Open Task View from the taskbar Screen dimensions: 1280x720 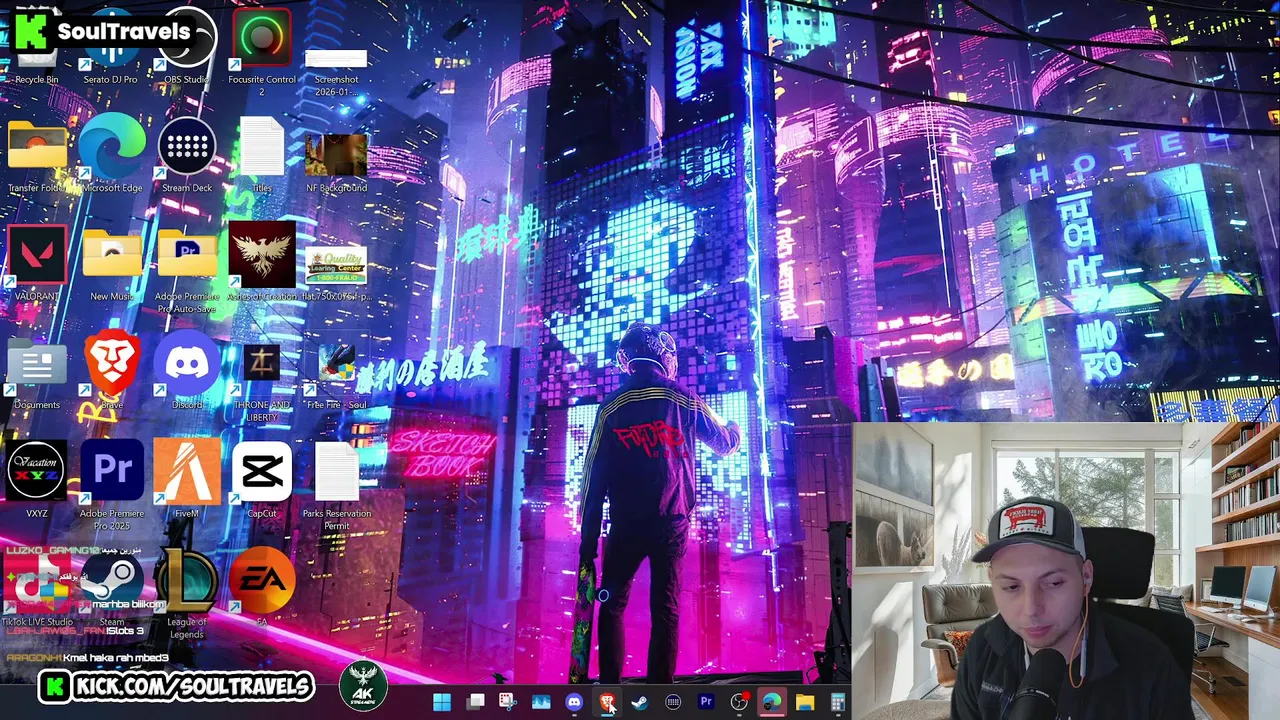coord(475,702)
